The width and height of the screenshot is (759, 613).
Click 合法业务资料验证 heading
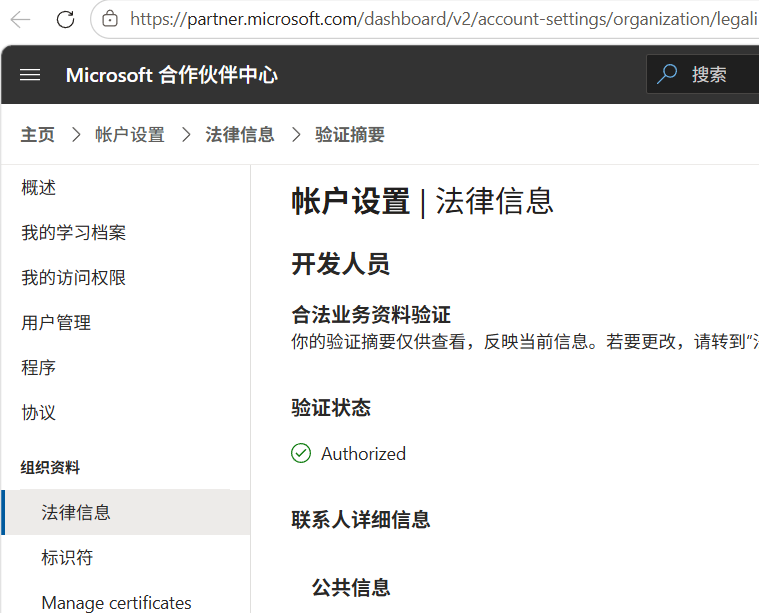point(371,315)
